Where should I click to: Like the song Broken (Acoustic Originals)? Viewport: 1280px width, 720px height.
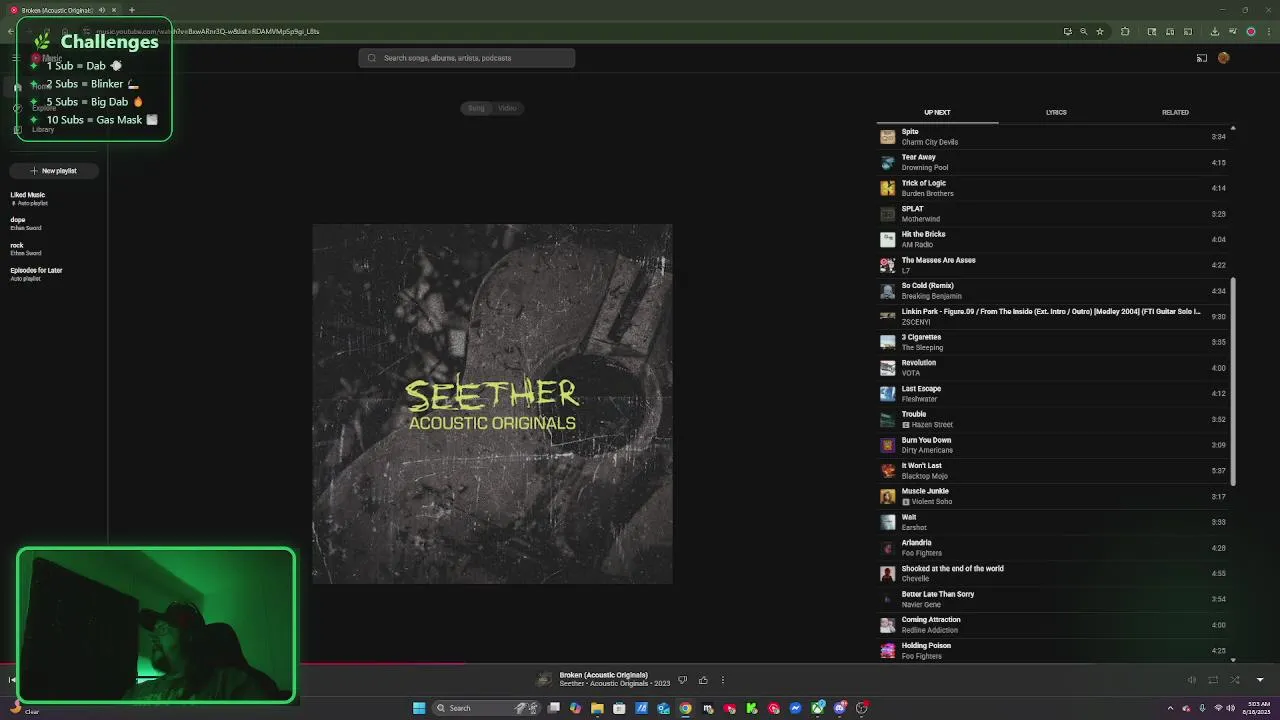703,680
